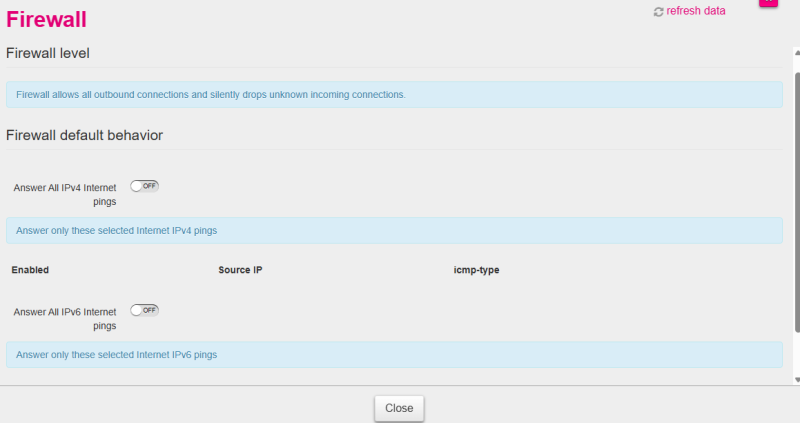Toggle Answer All IPv4 Internet pings switch

144,186
